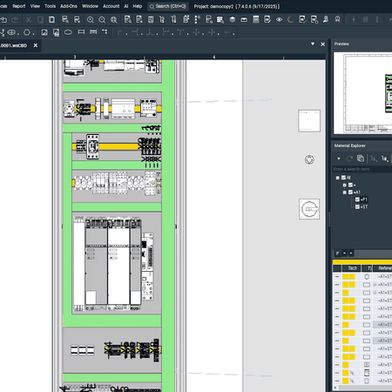Toggle the =A1 node checkbox
The width and height of the screenshot is (392, 392).
[350, 192]
